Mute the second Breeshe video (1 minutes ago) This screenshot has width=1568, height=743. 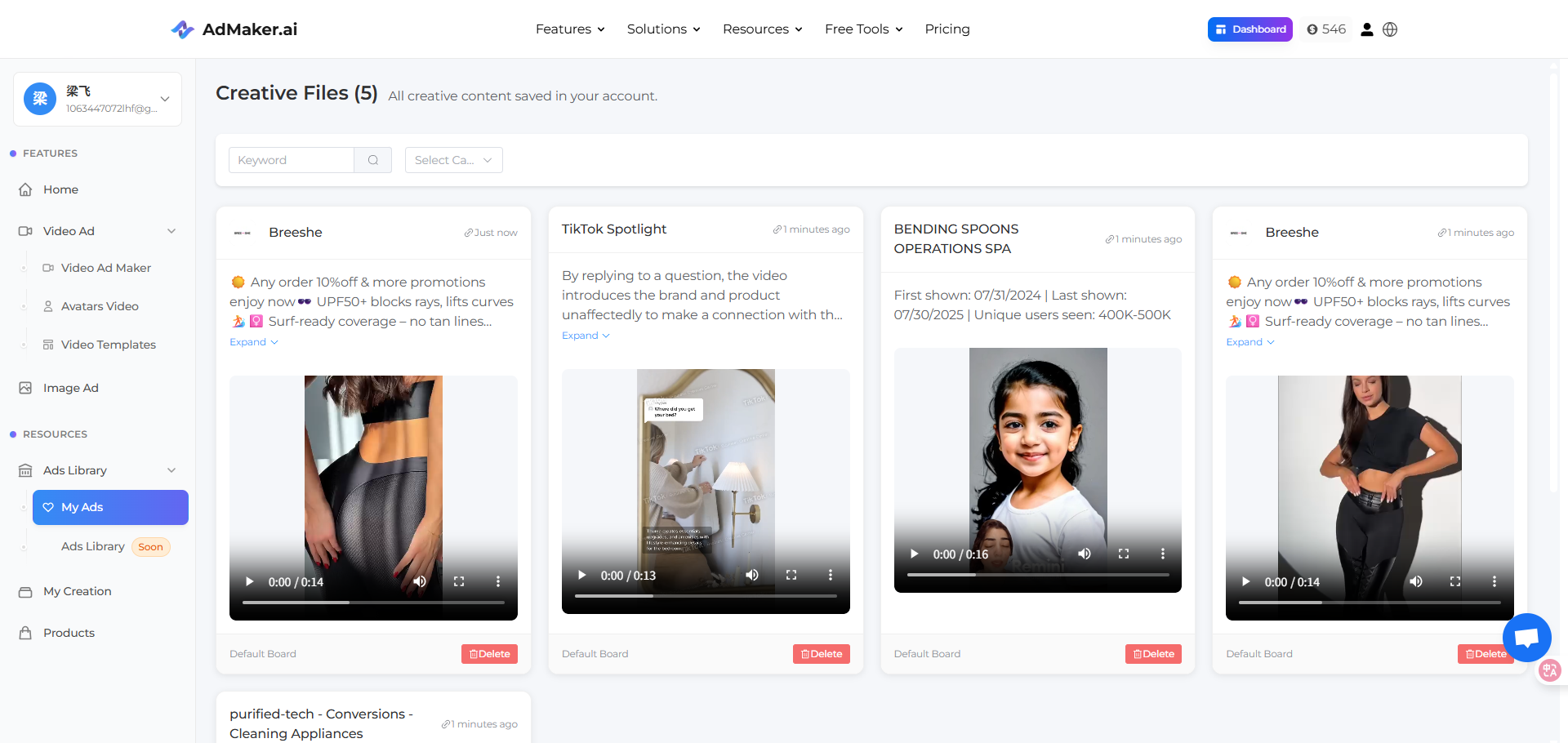1416,582
